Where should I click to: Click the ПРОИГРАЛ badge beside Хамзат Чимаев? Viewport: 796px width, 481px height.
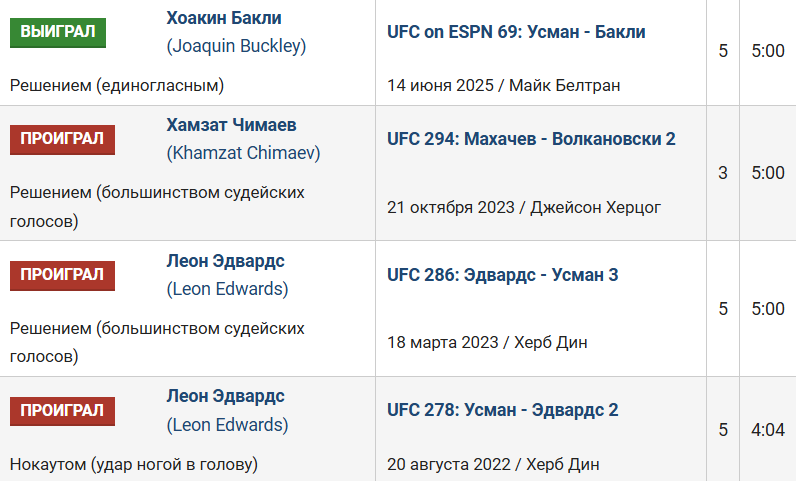click(x=62, y=139)
